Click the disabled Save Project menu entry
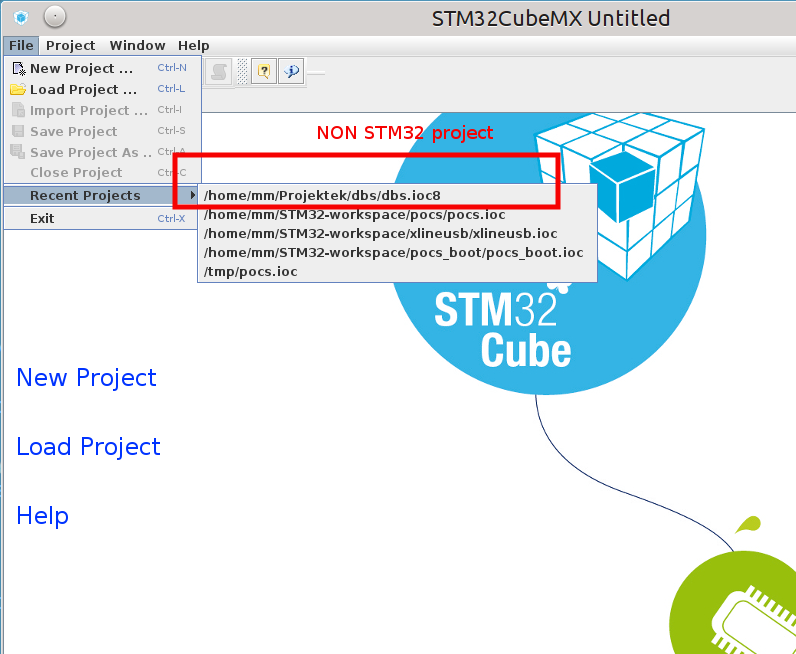This screenshot has width=796, height=654. [103, 131]
